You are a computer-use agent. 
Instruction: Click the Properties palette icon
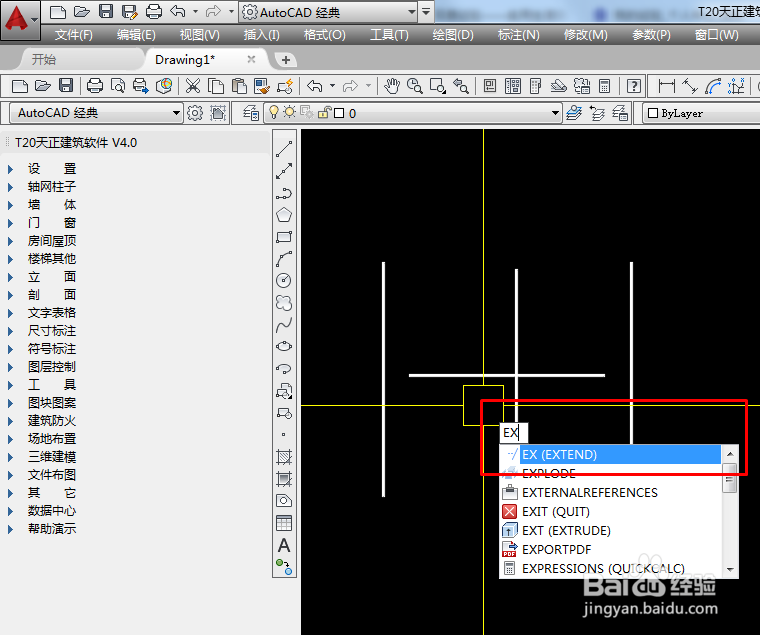tap(490, 86)
